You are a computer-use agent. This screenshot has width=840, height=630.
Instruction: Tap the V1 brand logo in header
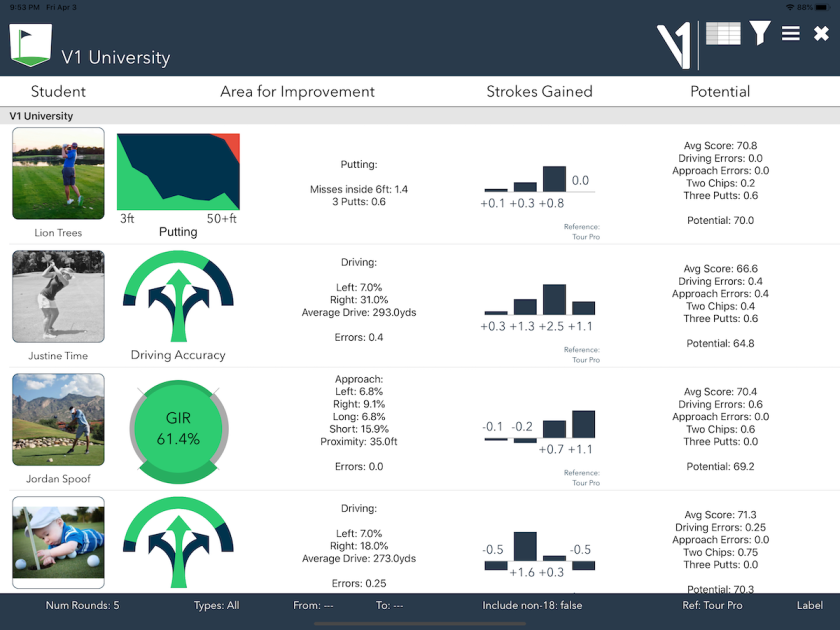click(673, 46)
